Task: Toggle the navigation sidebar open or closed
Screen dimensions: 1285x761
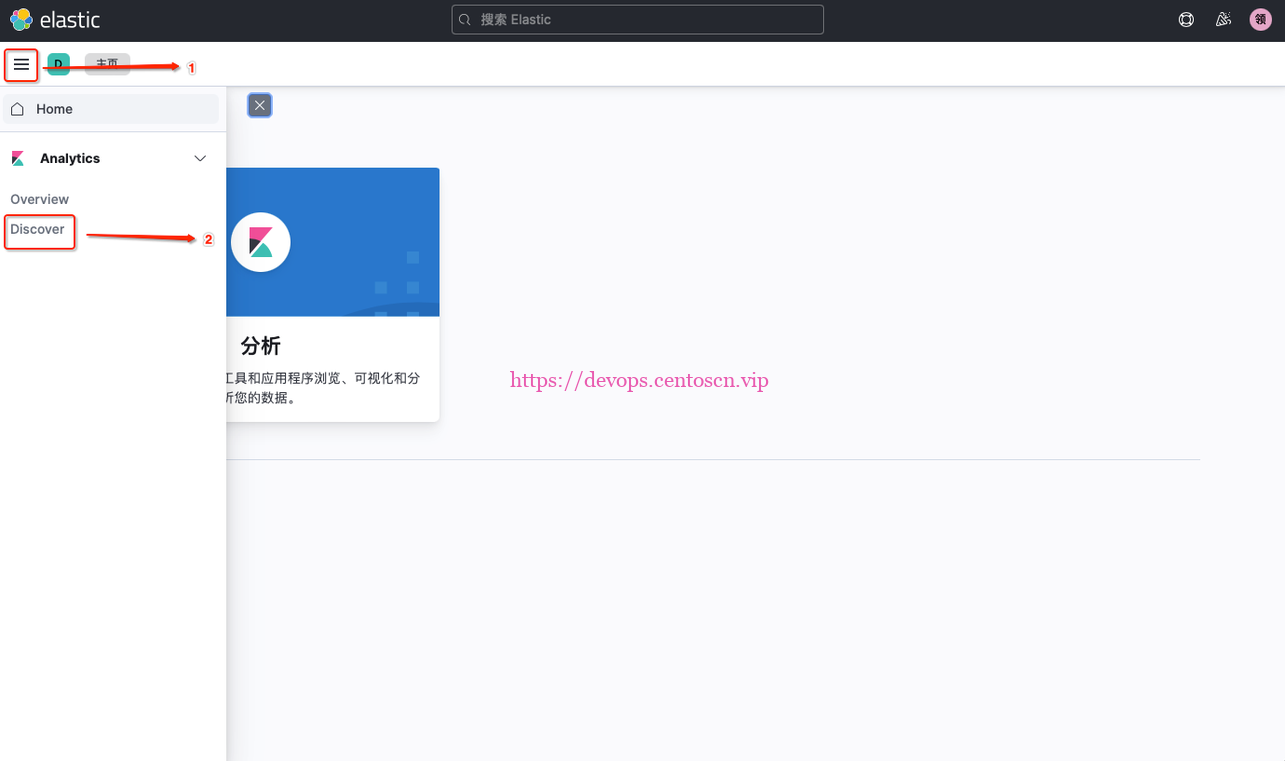Action: coord(21,64)
